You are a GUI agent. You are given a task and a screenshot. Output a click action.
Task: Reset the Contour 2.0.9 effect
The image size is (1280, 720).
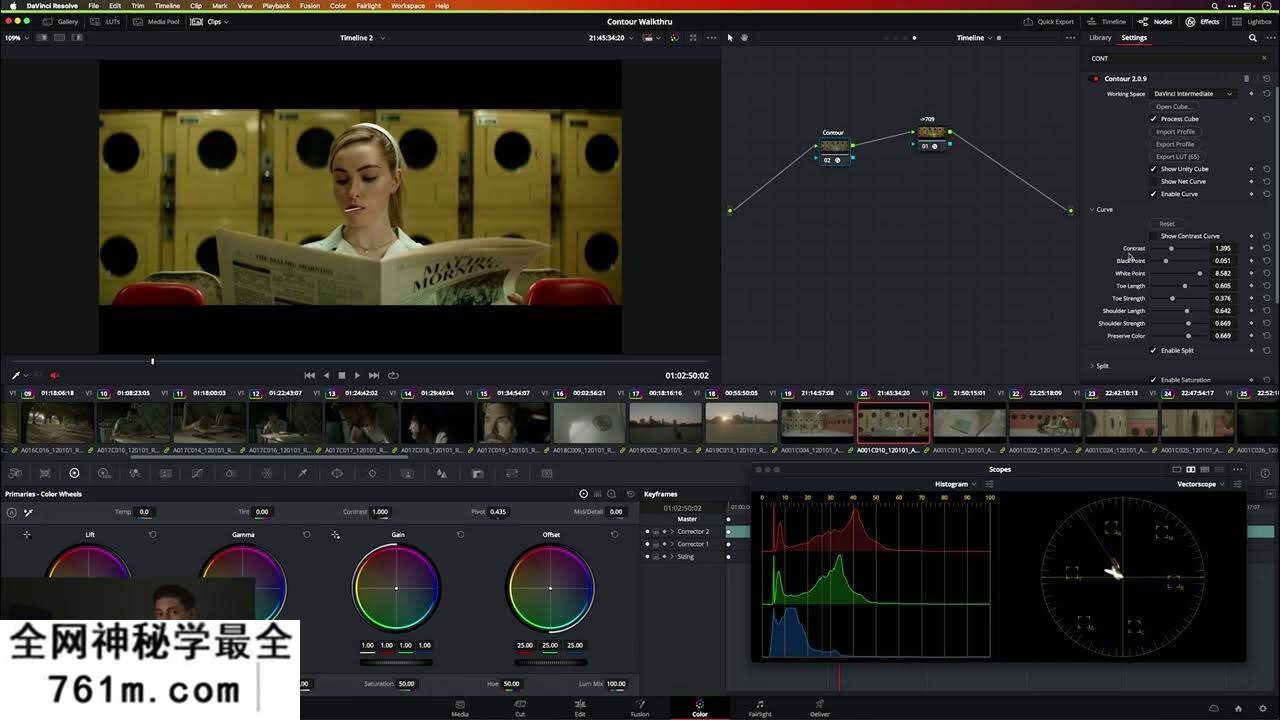point(1266,78)
